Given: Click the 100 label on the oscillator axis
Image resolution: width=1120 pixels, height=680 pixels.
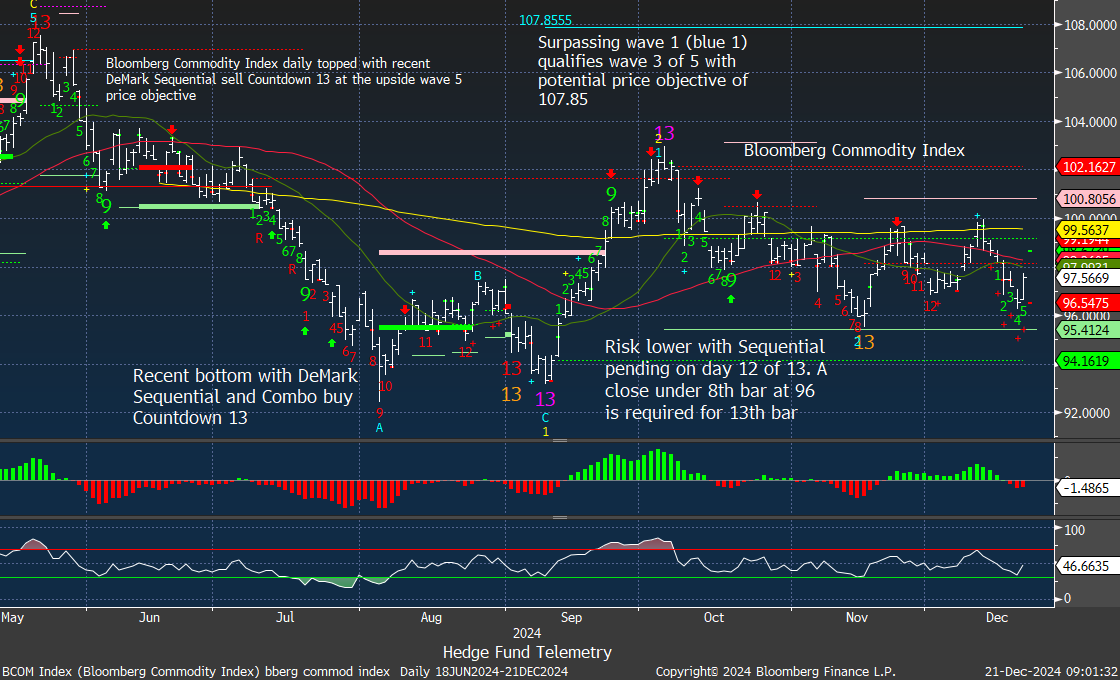Looking at the screenshot, I should (1074, 530).
